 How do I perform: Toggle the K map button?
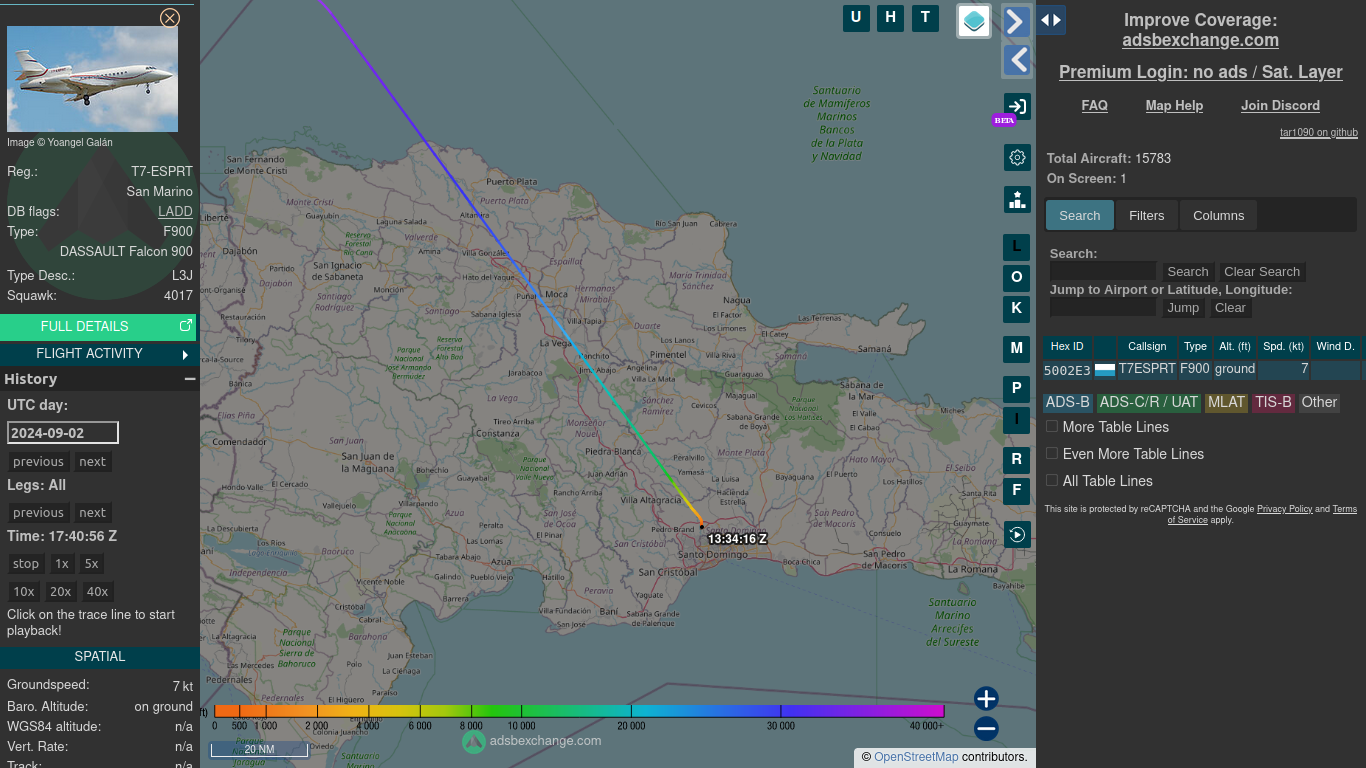[x=1017, y=309]
